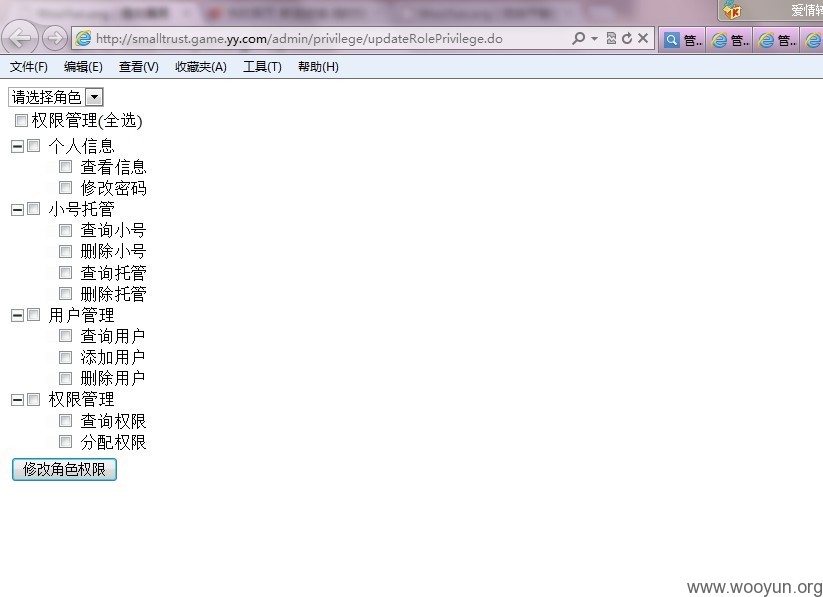Check the 权限管理(全选) select-all checkbox
The width and height of the screenshot is (823, 597).
(21, 120)
